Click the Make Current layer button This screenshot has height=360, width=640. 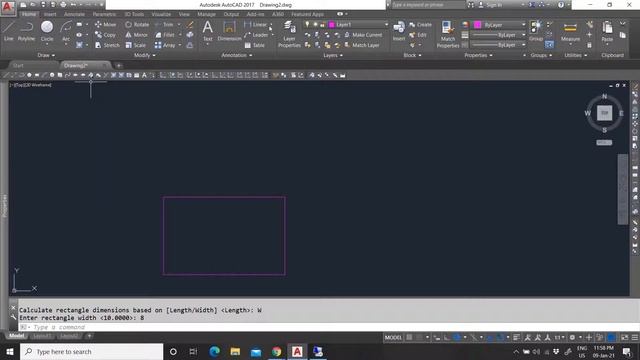[x=363, y=35]
